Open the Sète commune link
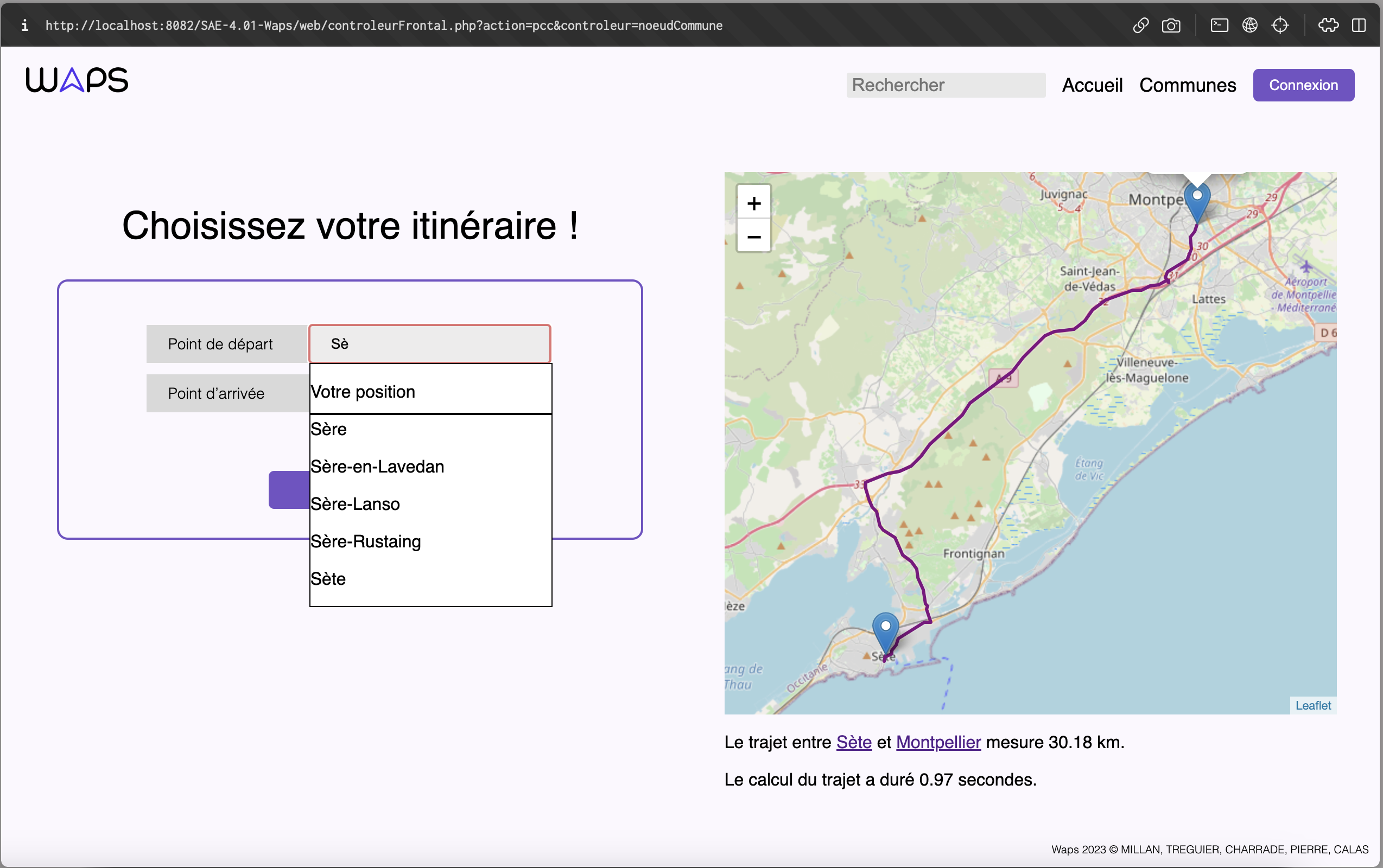The height and width of the screenshot is (868, 1383). click(x=853, y=742)
